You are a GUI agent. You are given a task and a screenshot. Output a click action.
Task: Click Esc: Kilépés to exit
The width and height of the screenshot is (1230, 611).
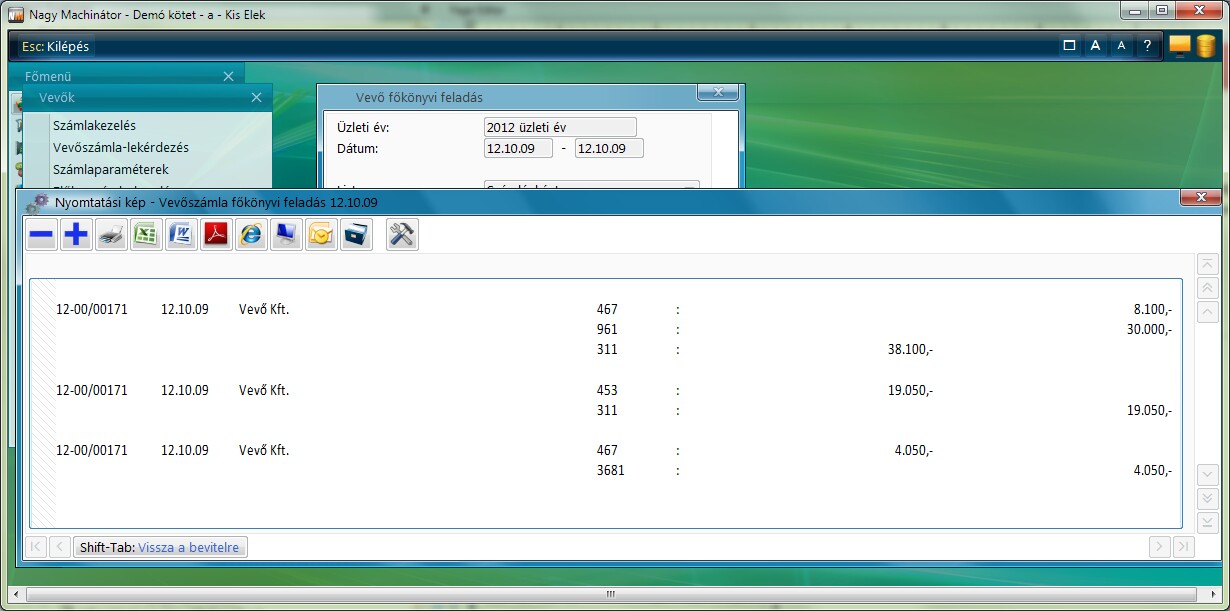pyautogui.click(x=55, y=46)
